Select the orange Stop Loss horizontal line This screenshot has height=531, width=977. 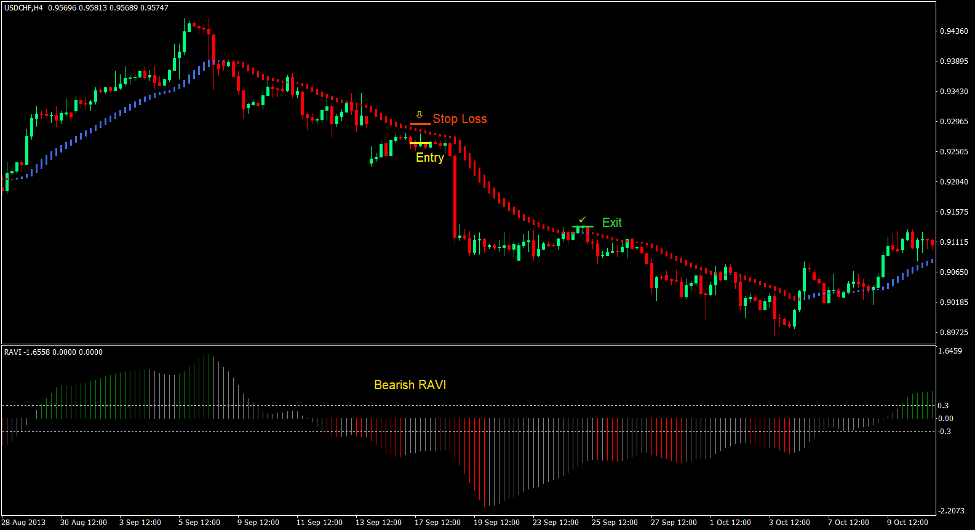(x=419, y=123)
